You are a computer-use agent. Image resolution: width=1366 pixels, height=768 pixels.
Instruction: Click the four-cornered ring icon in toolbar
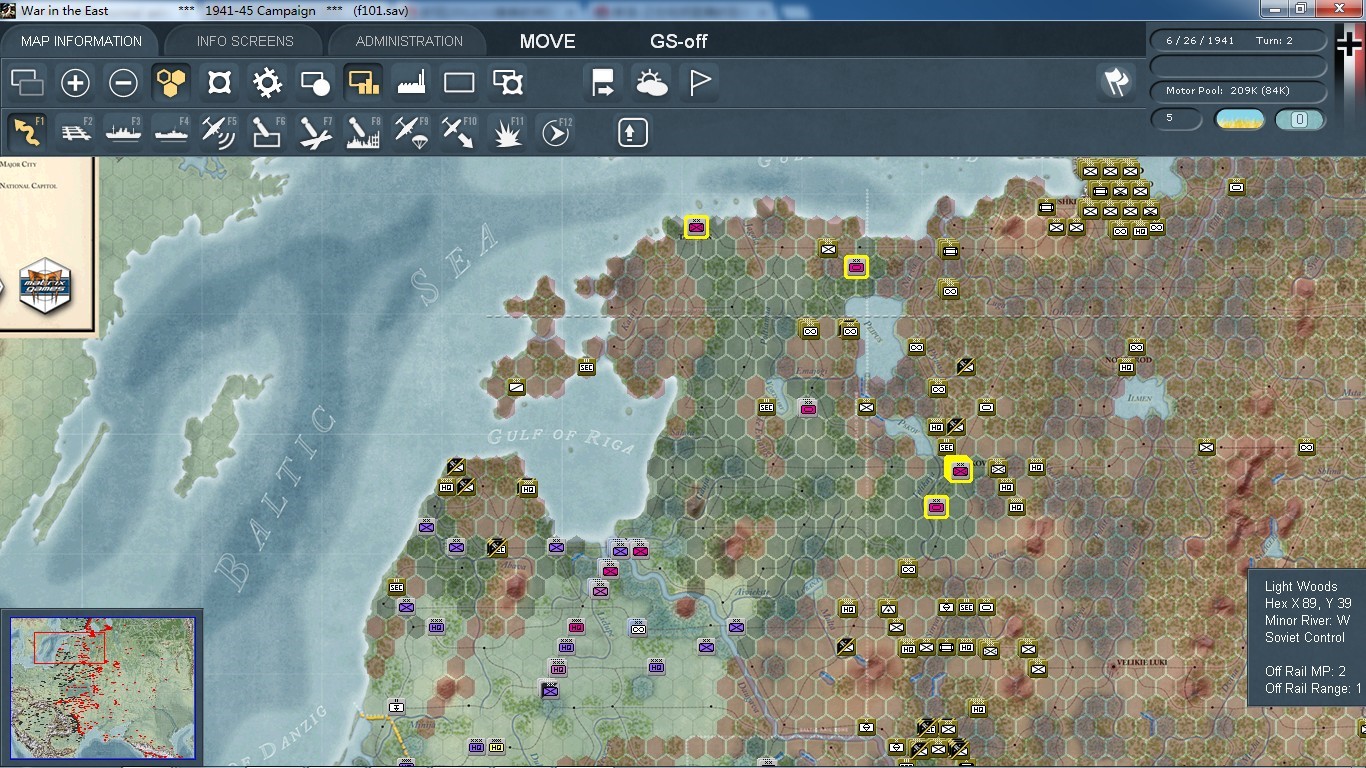point(220,83)
